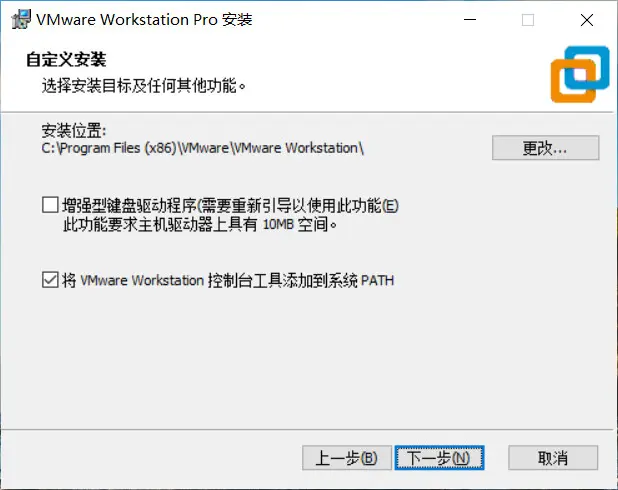Minimize the VMware Workstation Pro installer window
The width and height of the screenshot is (618, 490).
pos(470,20)
